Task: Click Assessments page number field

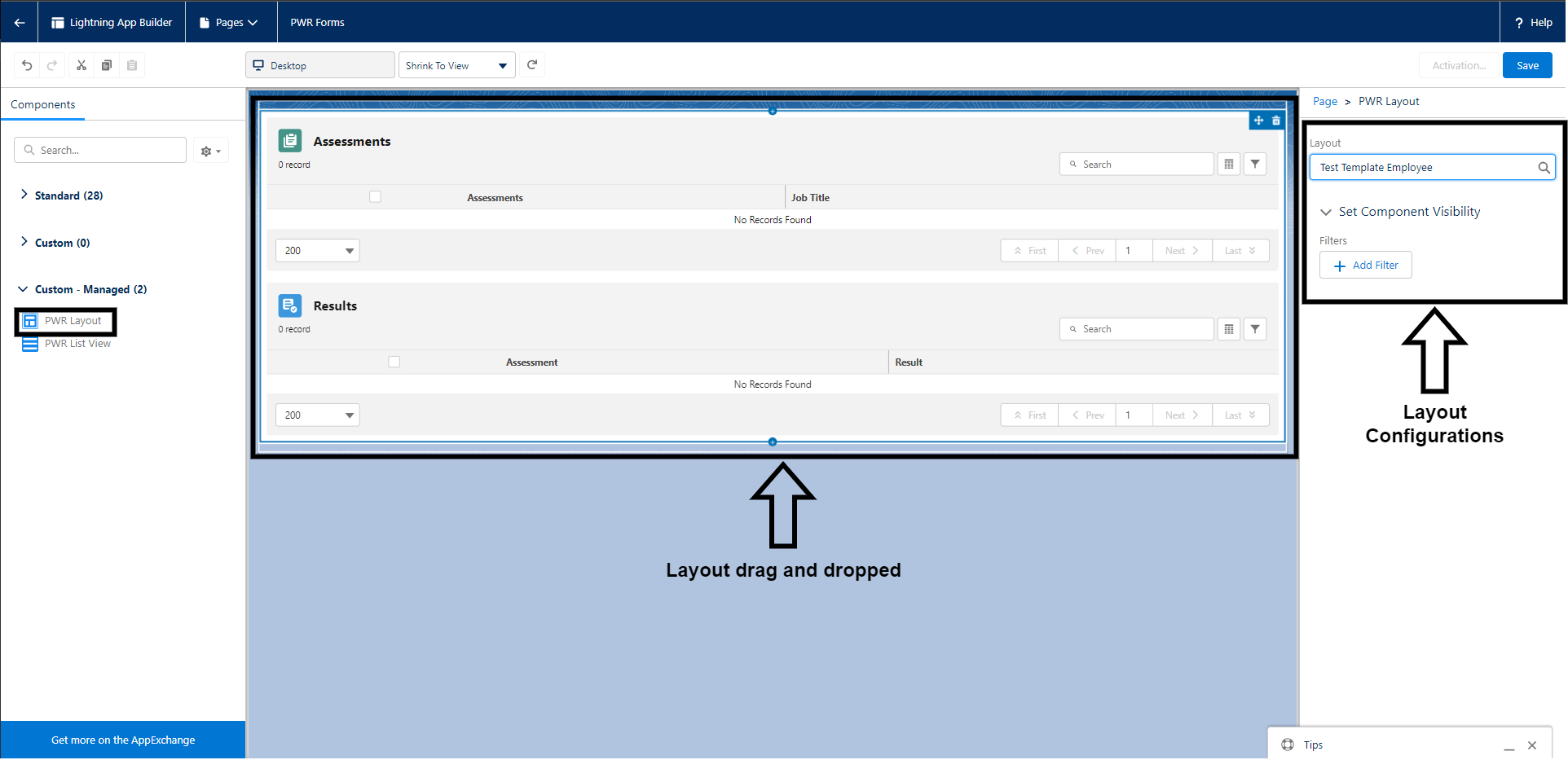Action: tap(1134, 251)
